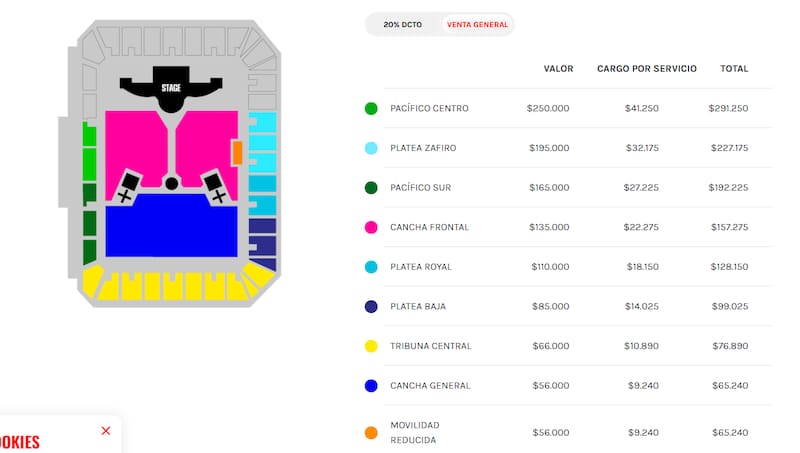Switch to the 20% DCTO tab
The height and width of the screenshot is (453, 800).
click(x=404, y=24)
